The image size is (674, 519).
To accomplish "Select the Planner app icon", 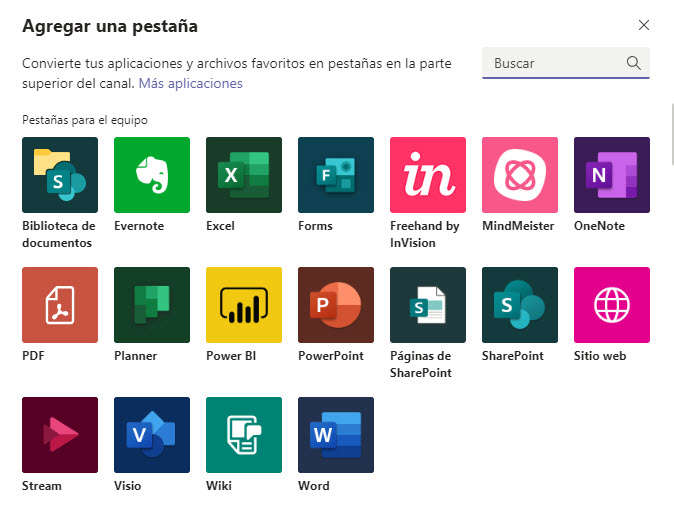I will (152, 305).
